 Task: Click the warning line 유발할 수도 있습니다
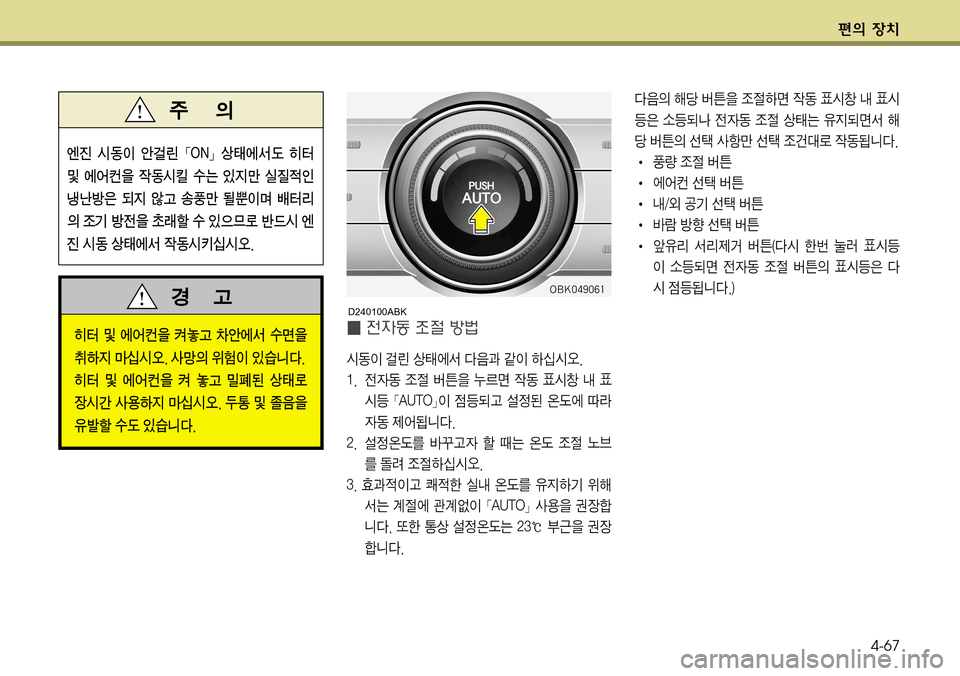(135, 425)
